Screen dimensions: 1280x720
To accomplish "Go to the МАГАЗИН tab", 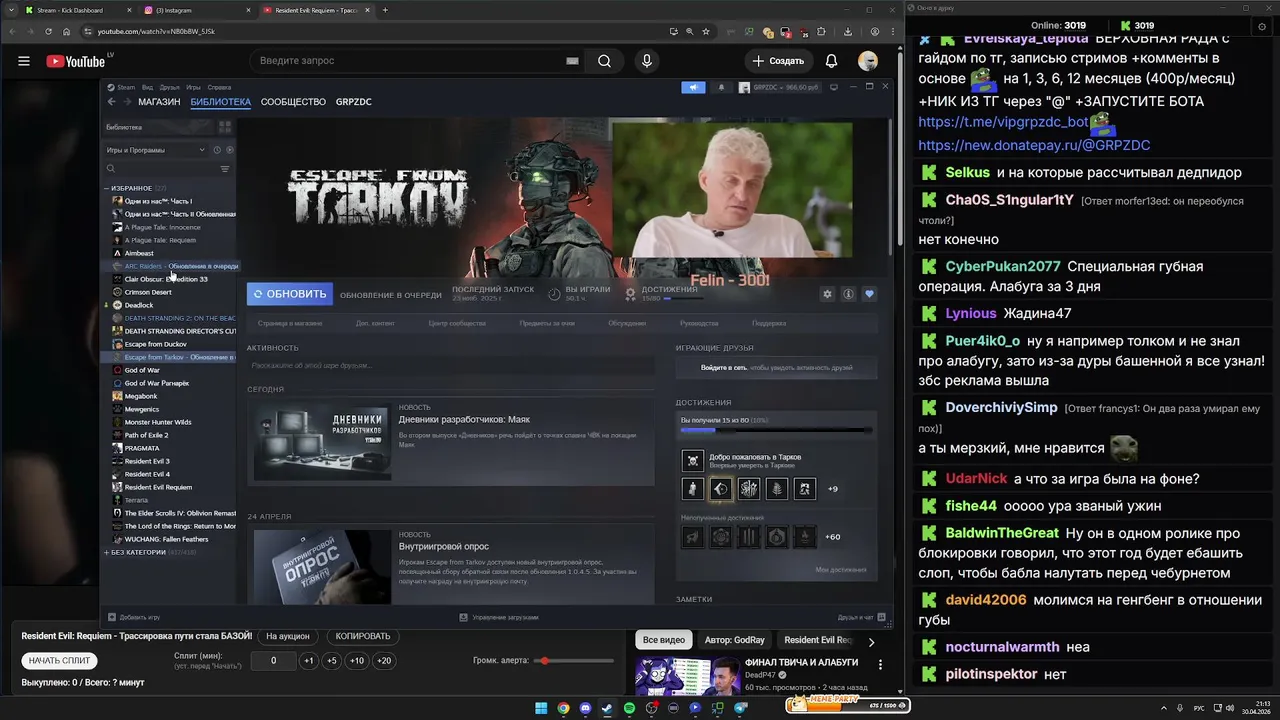I will [159, 102].
